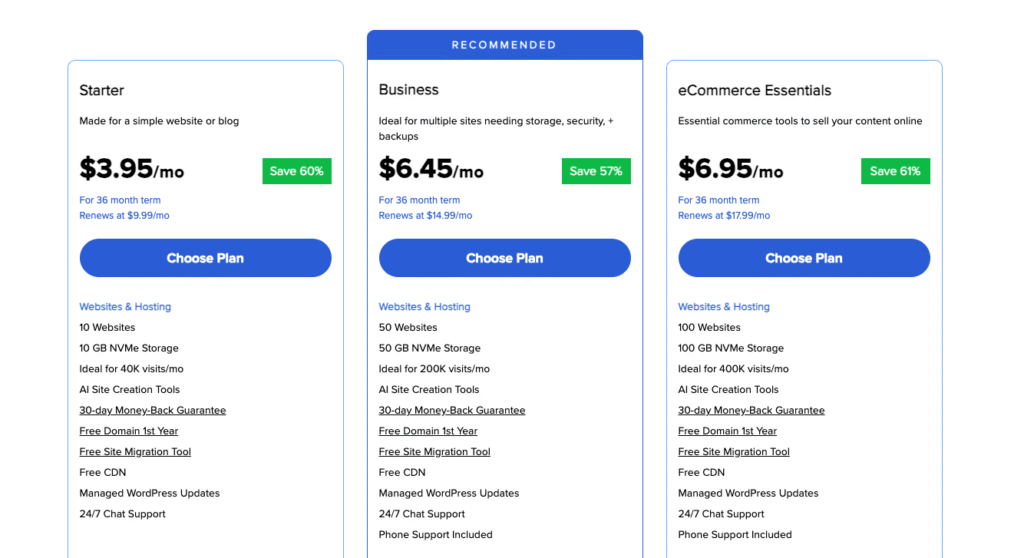Screen dimensions: 1024x558
Task: Open Business plan's 30-day Money-Back Guarantee link
Action: click(451, 410)
